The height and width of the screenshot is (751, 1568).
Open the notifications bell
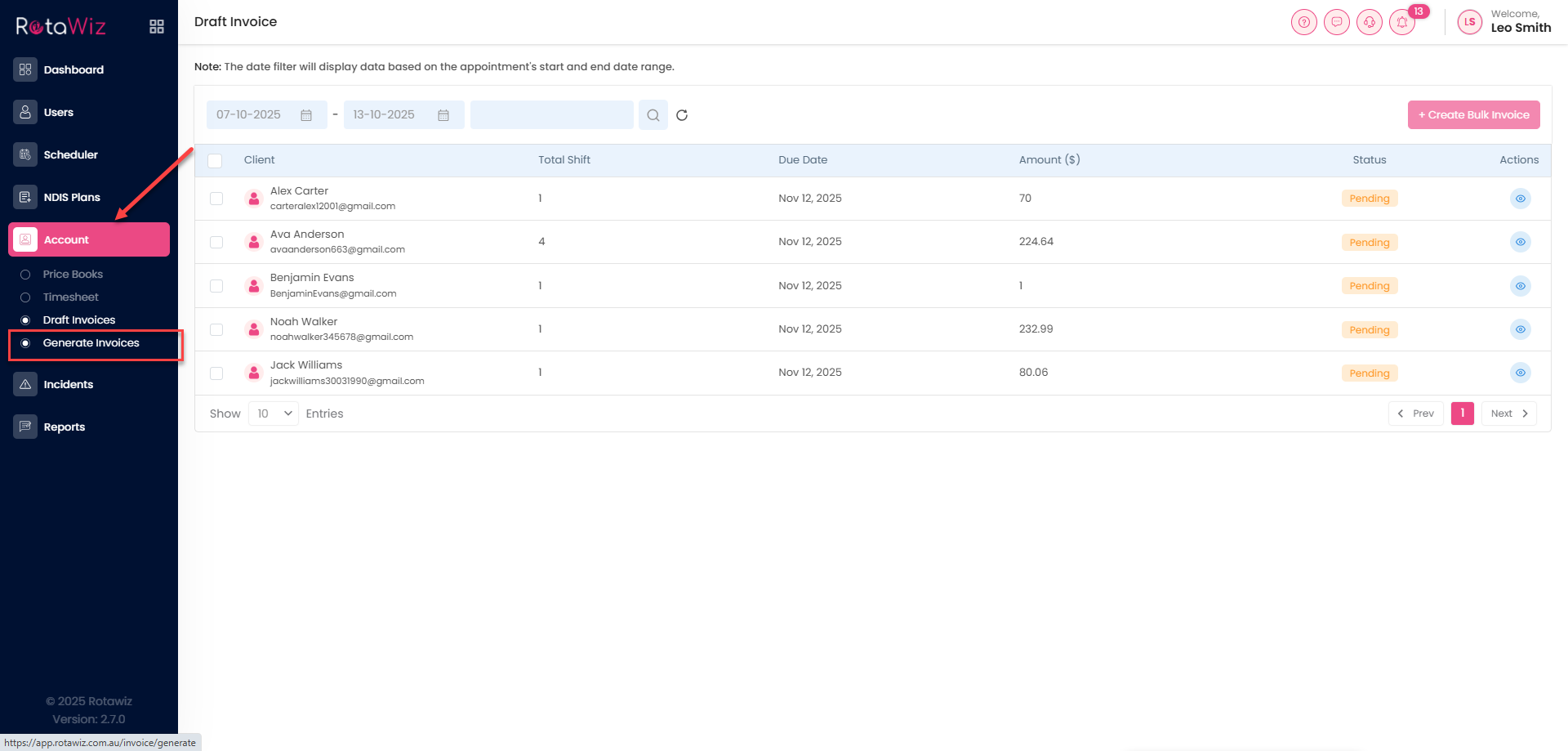(1402, 22)
